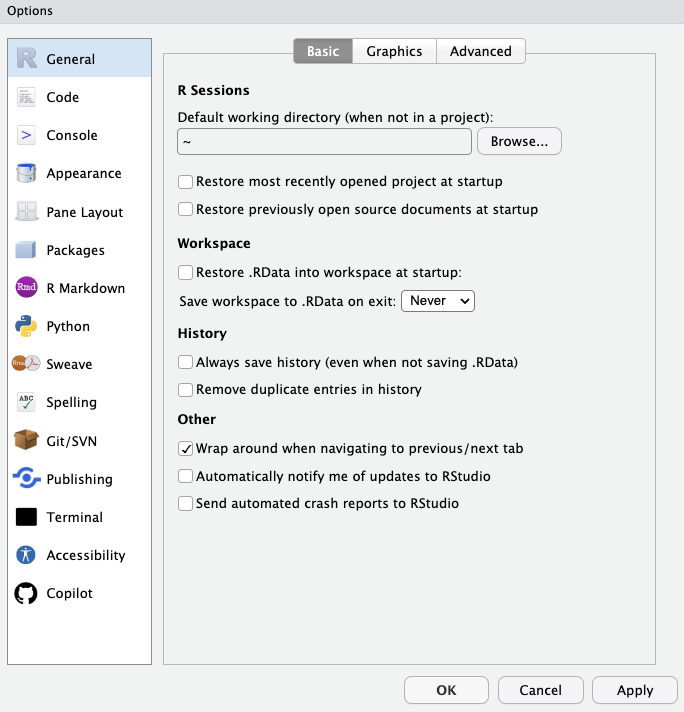This screenshot has height=712, width=684.
Task: Select the R Markdown icon
Action: tap(27, 288)
